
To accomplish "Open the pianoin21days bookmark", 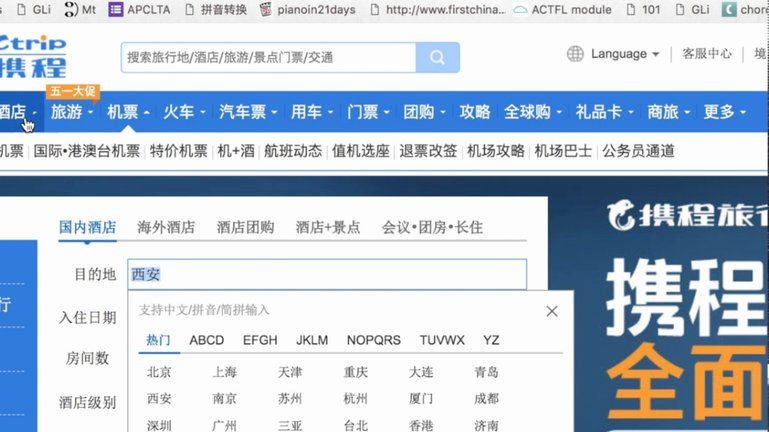I will point(308,9).
